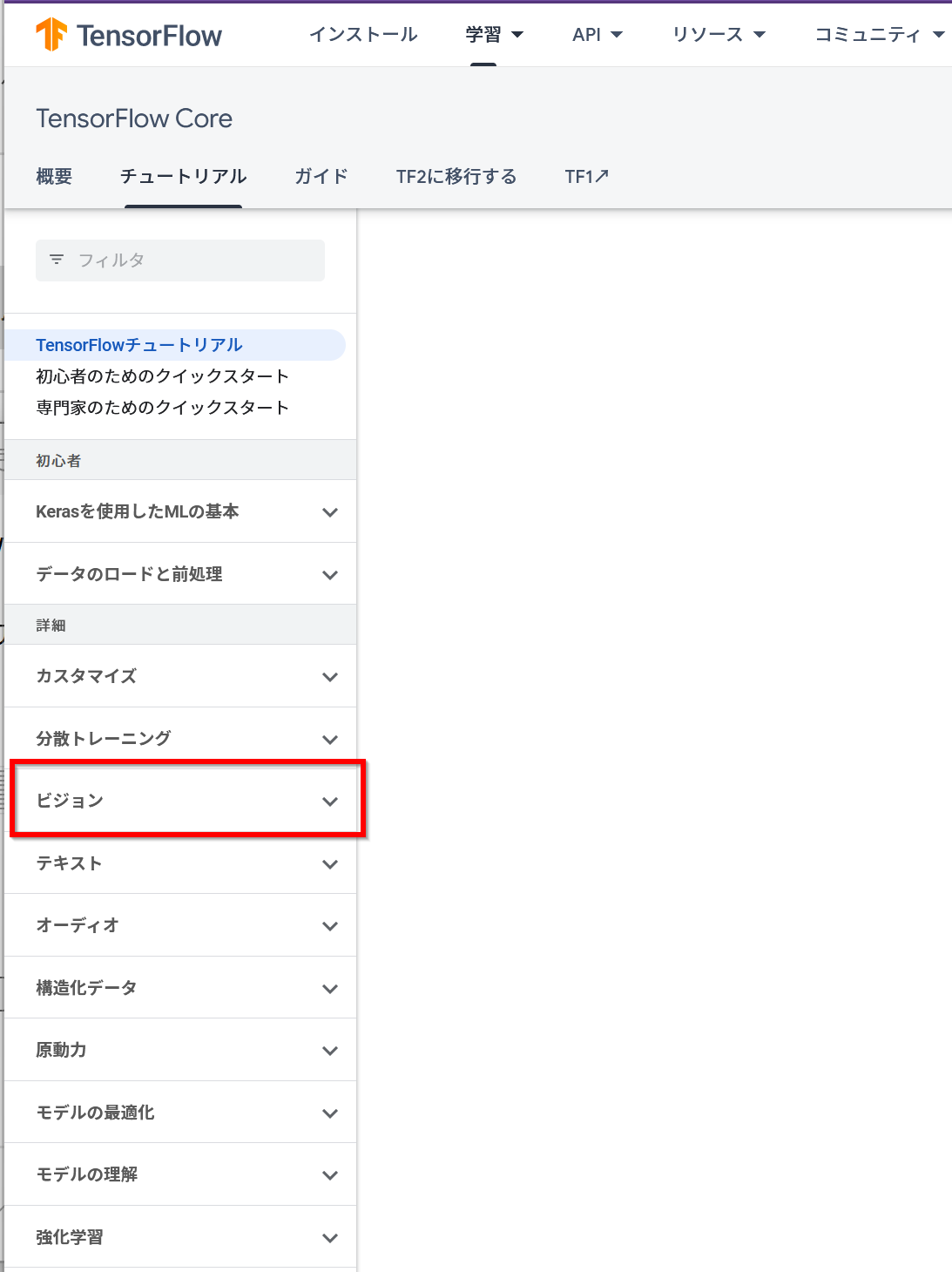Click the TensorFlow Core heading link
The image size is (952, 1272).
tap(134, 118)
